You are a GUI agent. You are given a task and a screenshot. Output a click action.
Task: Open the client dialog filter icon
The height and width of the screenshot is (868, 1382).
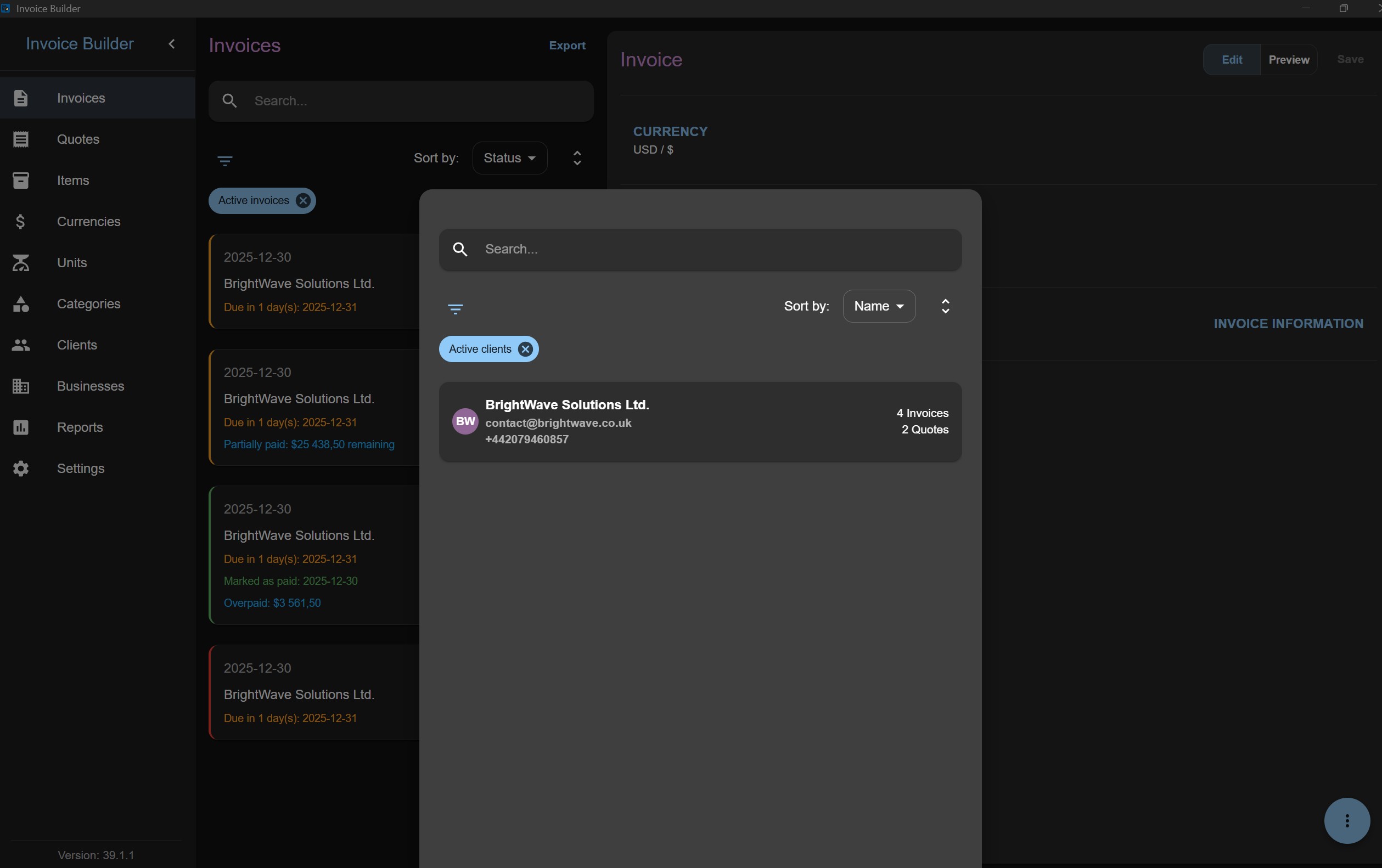455,309
